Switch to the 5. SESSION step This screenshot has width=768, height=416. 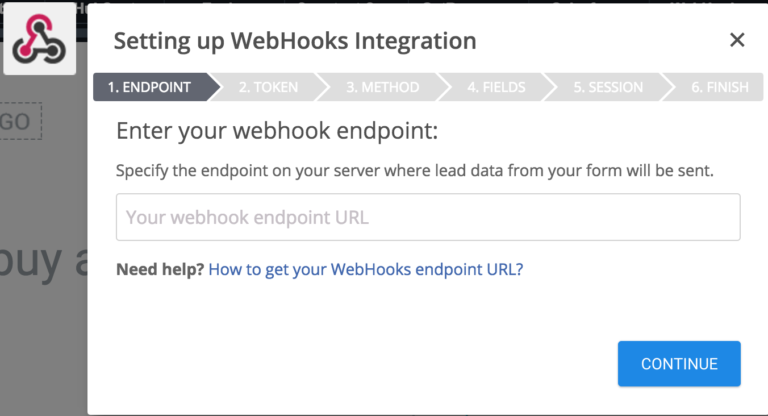[x=607, y=87]
